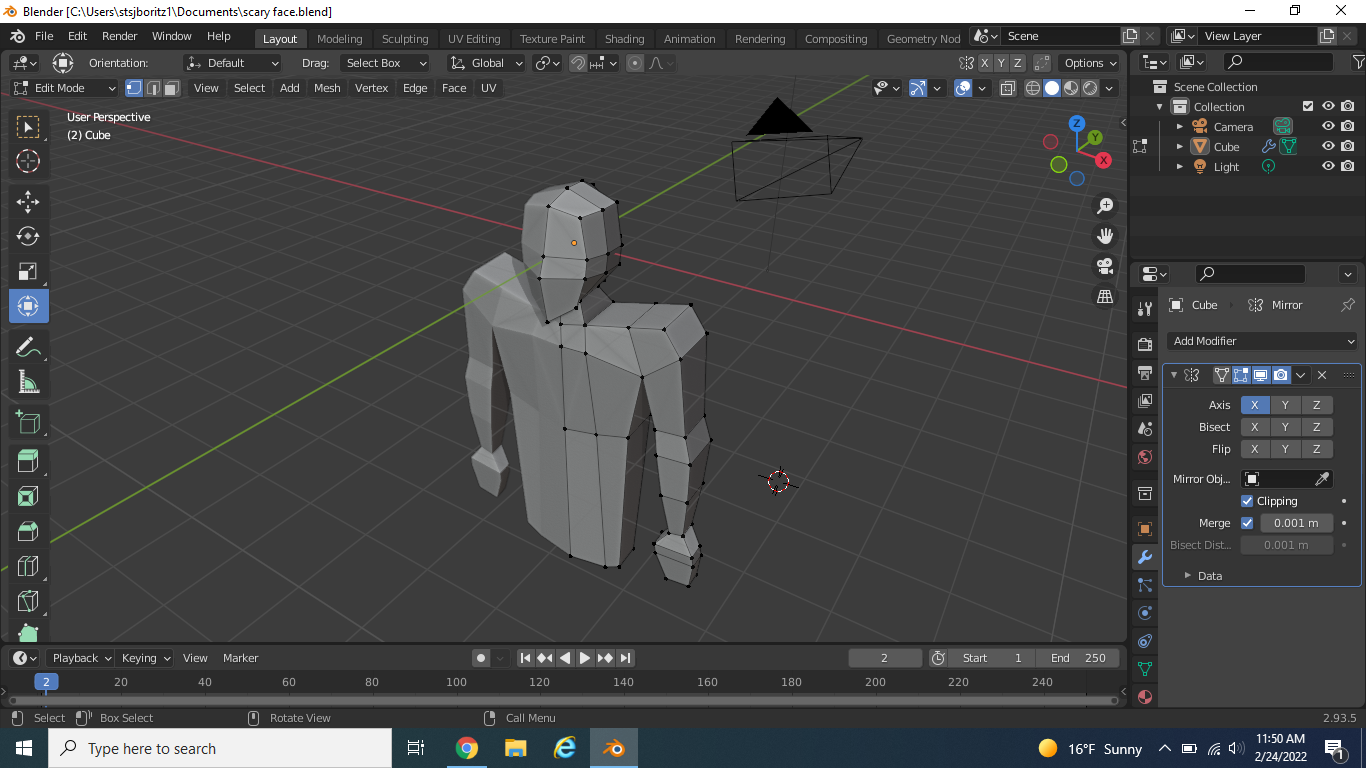1366x768 pixels.
Task: Select the Rotate tool
Action: 28,236
